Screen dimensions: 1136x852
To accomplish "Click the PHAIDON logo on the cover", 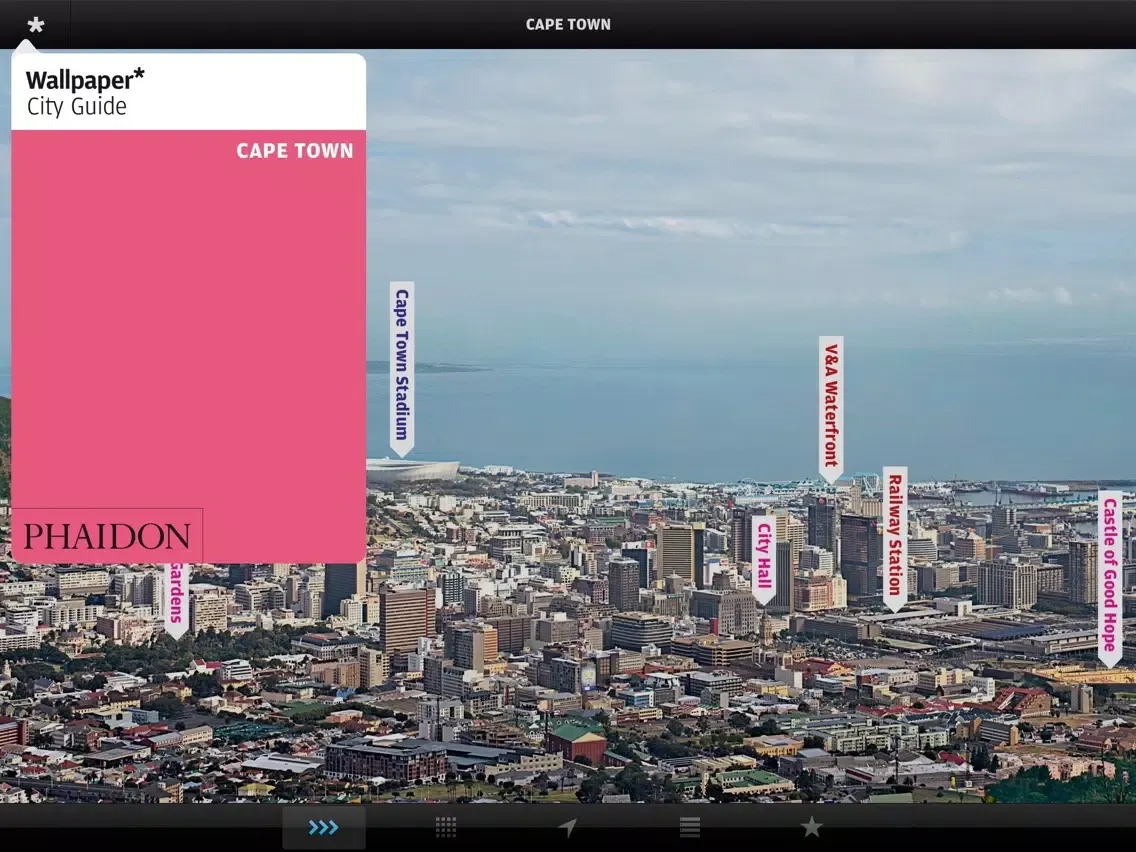I will coord(107,536).
